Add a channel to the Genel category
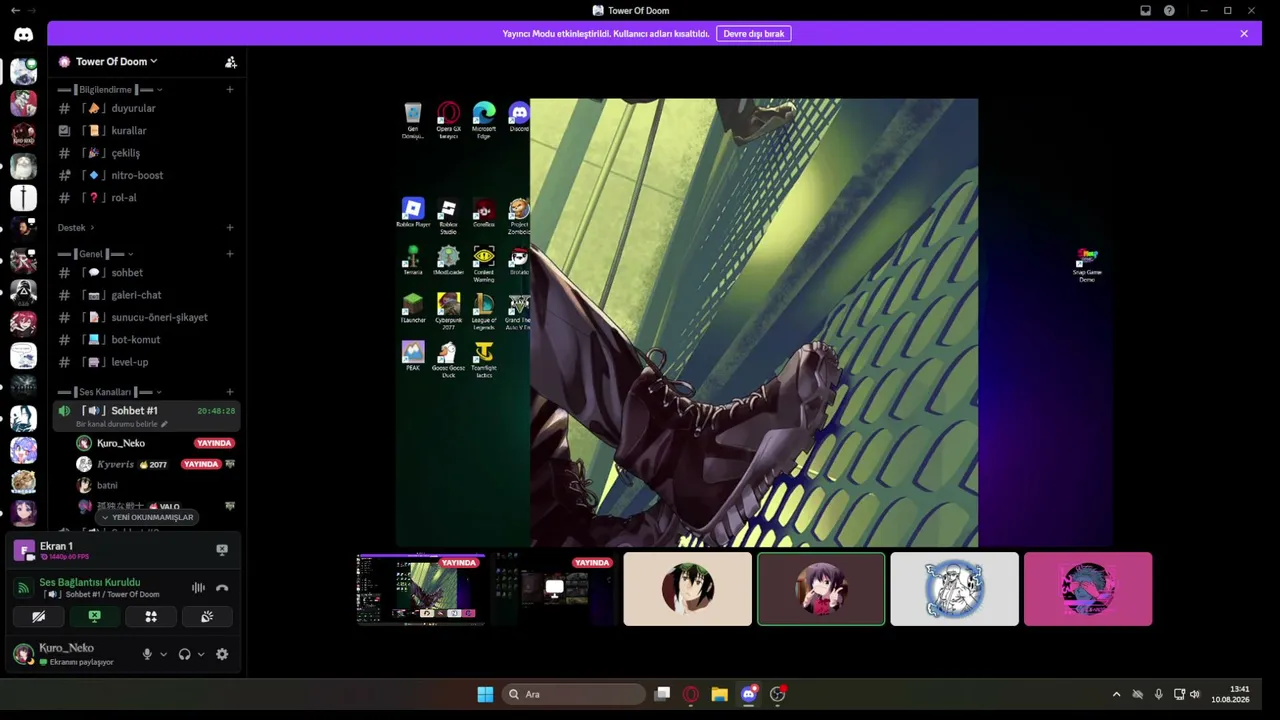 230,254
